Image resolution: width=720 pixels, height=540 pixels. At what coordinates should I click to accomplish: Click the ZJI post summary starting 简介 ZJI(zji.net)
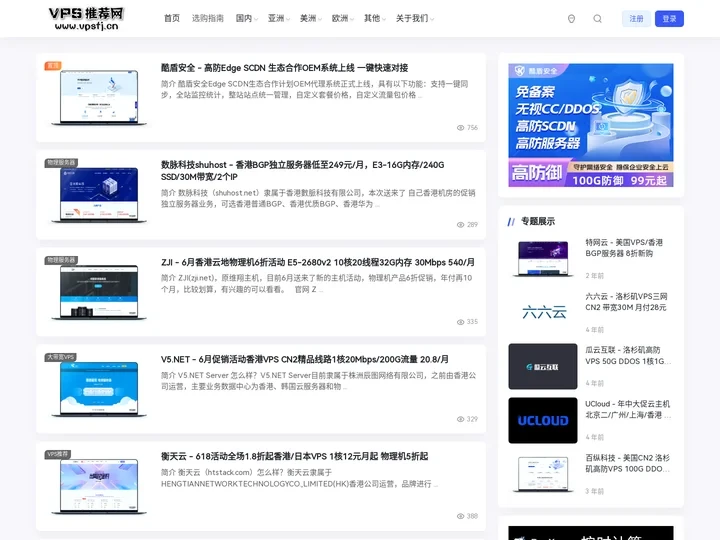click(x=316, y=284)
